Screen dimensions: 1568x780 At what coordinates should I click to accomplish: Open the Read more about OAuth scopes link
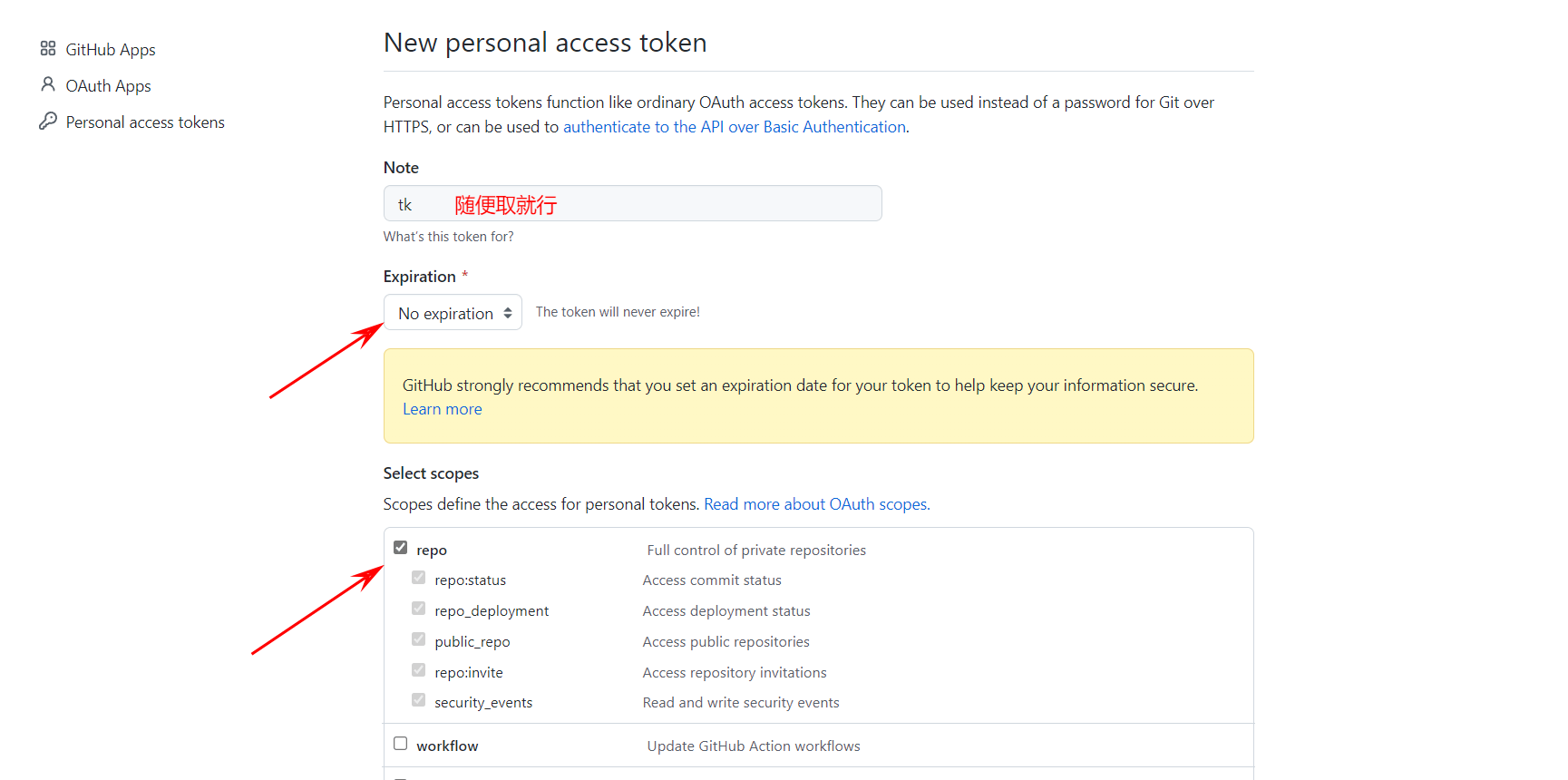tap(815, 503)
